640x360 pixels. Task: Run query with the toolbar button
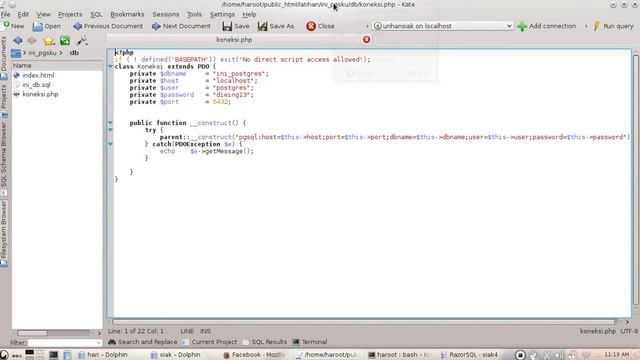click(x=613, y=26)
